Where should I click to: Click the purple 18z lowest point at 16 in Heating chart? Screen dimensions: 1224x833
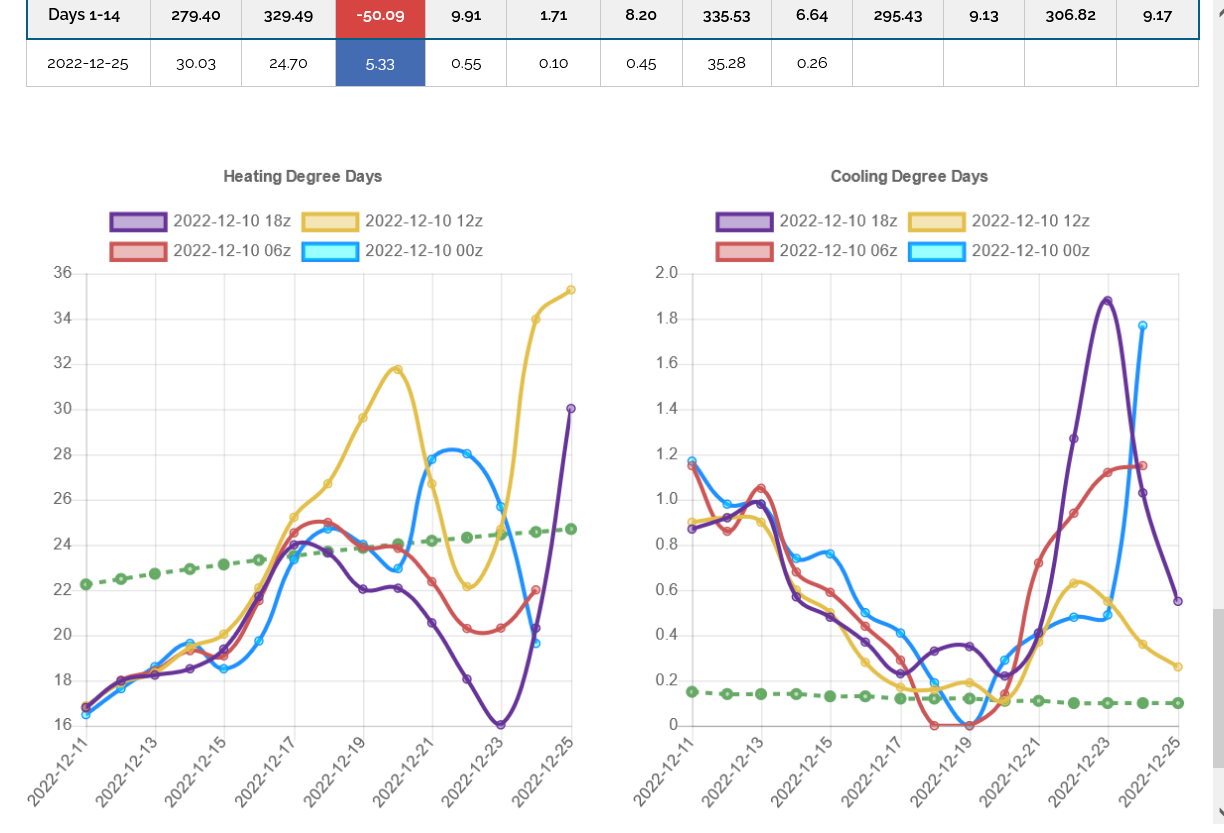[500, 725]
